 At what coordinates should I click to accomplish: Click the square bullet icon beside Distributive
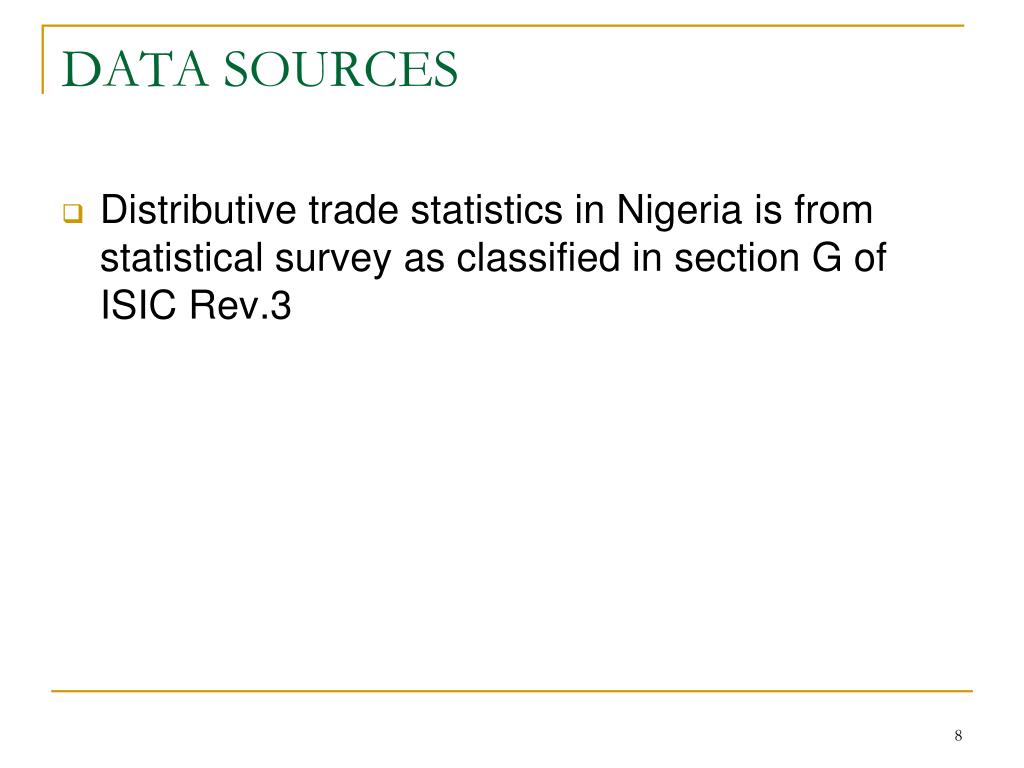73,214
